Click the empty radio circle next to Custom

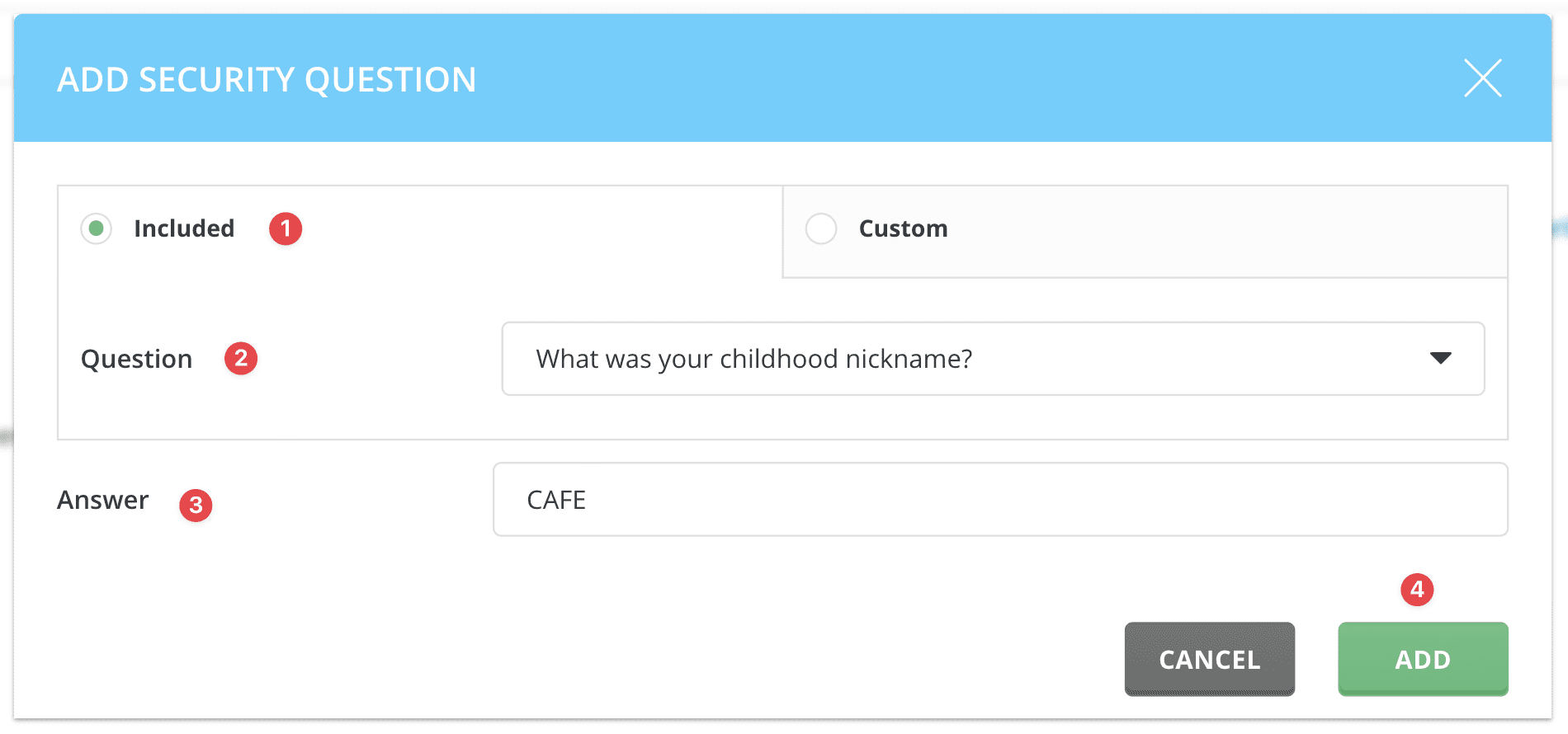point(822,228)
